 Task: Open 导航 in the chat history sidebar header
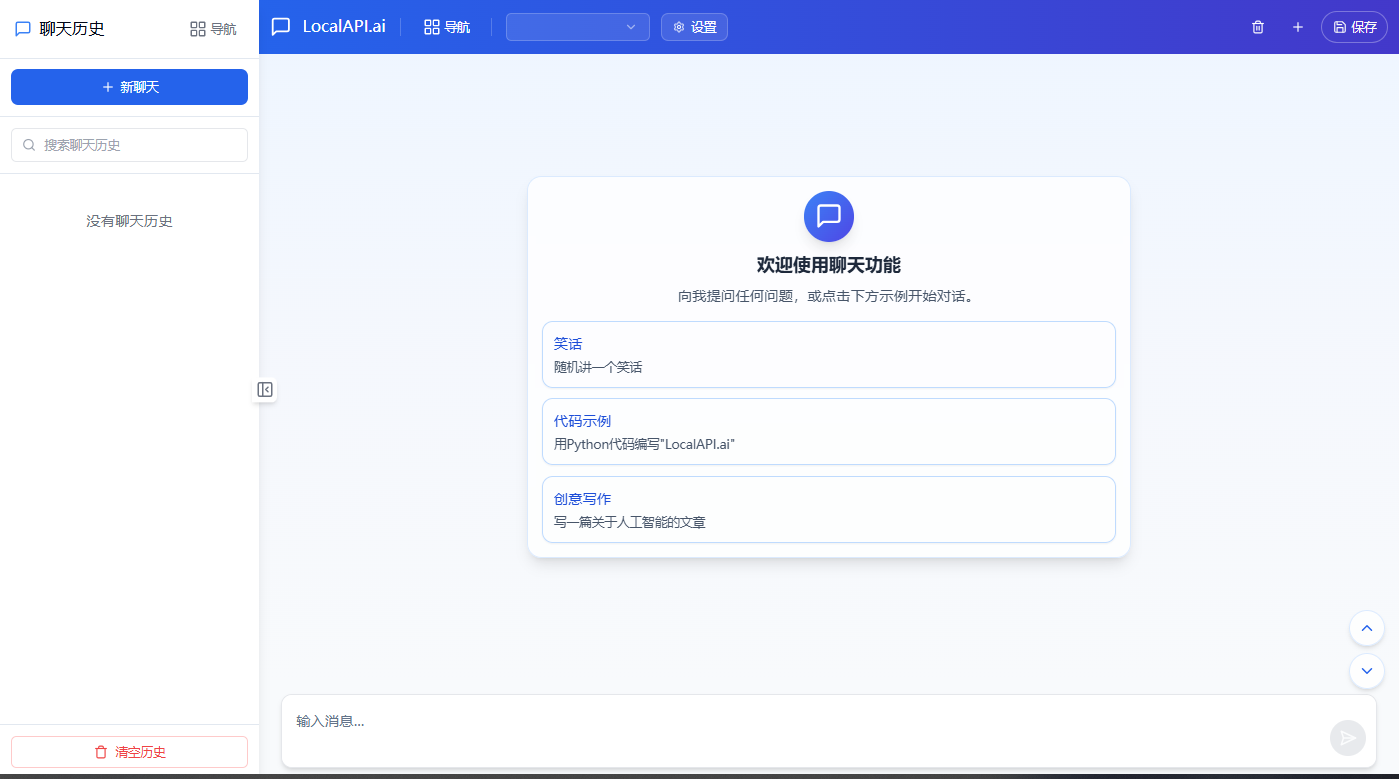pyautogui.click(x=213, y=29)
